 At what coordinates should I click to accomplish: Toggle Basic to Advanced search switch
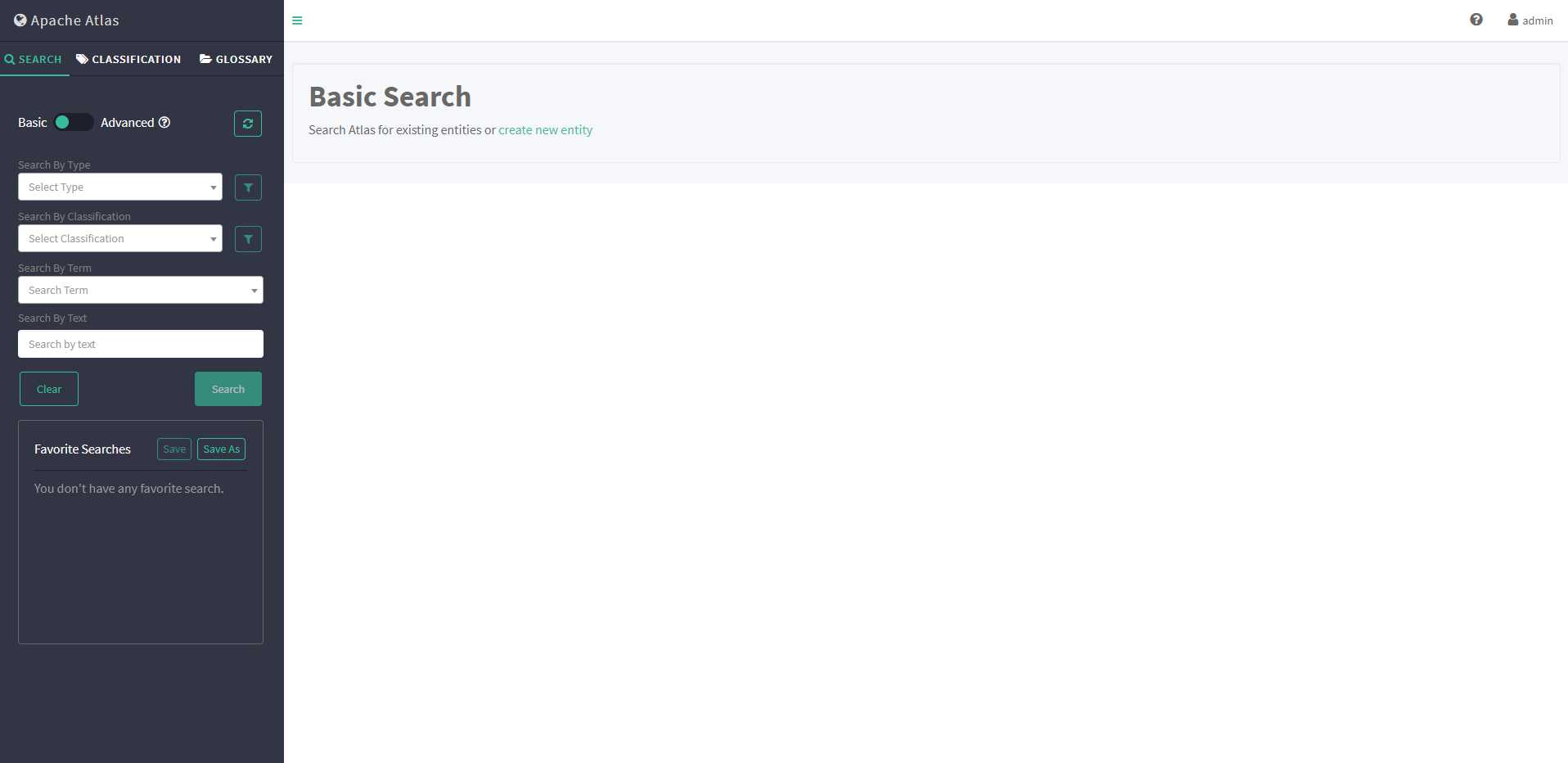[73, 122]
